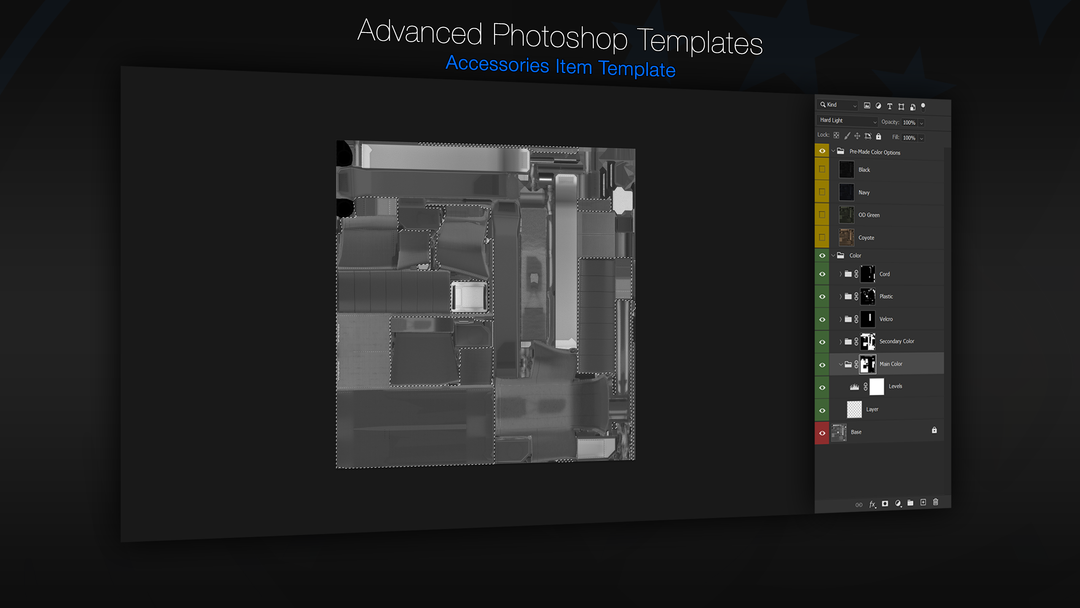Click the Opacity percentage field
Viewport: 1080px width, 608px height.
(x=909, y=123)
